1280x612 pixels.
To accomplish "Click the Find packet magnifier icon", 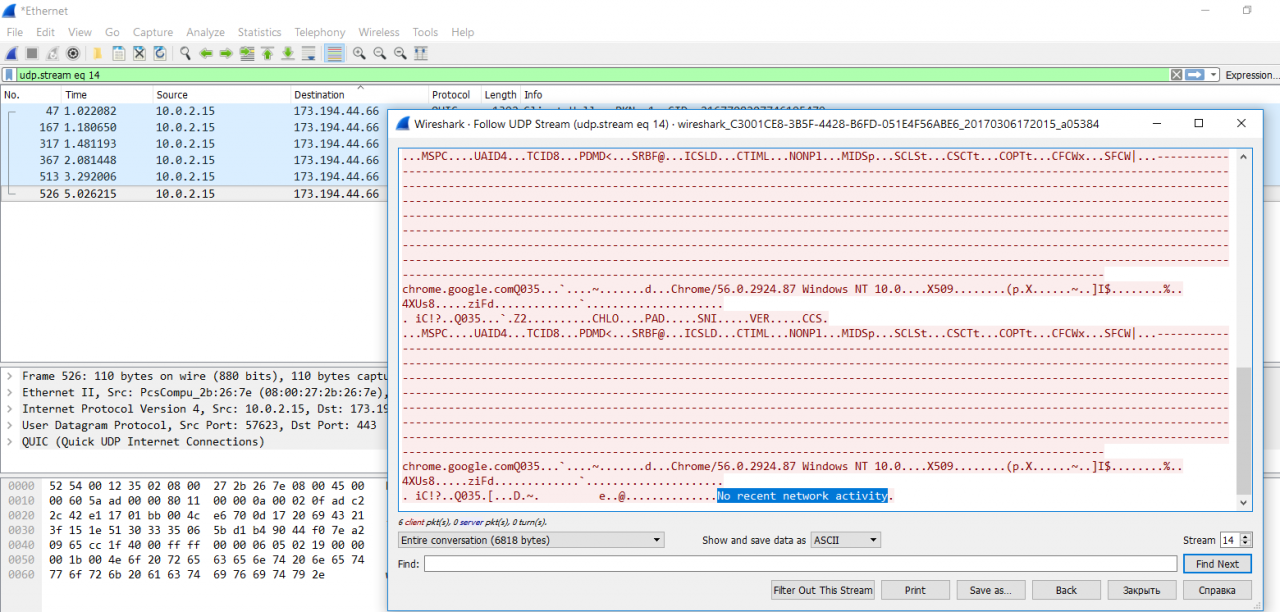I will pyautogui.click(x=185, y=53).
